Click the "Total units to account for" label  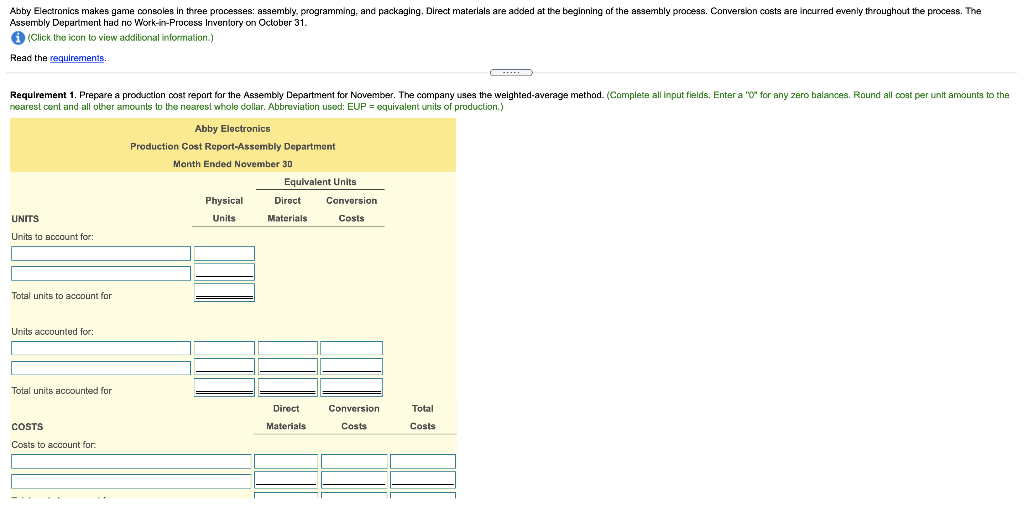coord(61,296)
